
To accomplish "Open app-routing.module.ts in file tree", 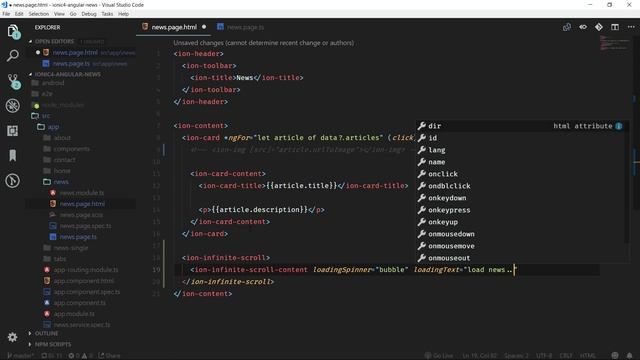I will [86, 270].
